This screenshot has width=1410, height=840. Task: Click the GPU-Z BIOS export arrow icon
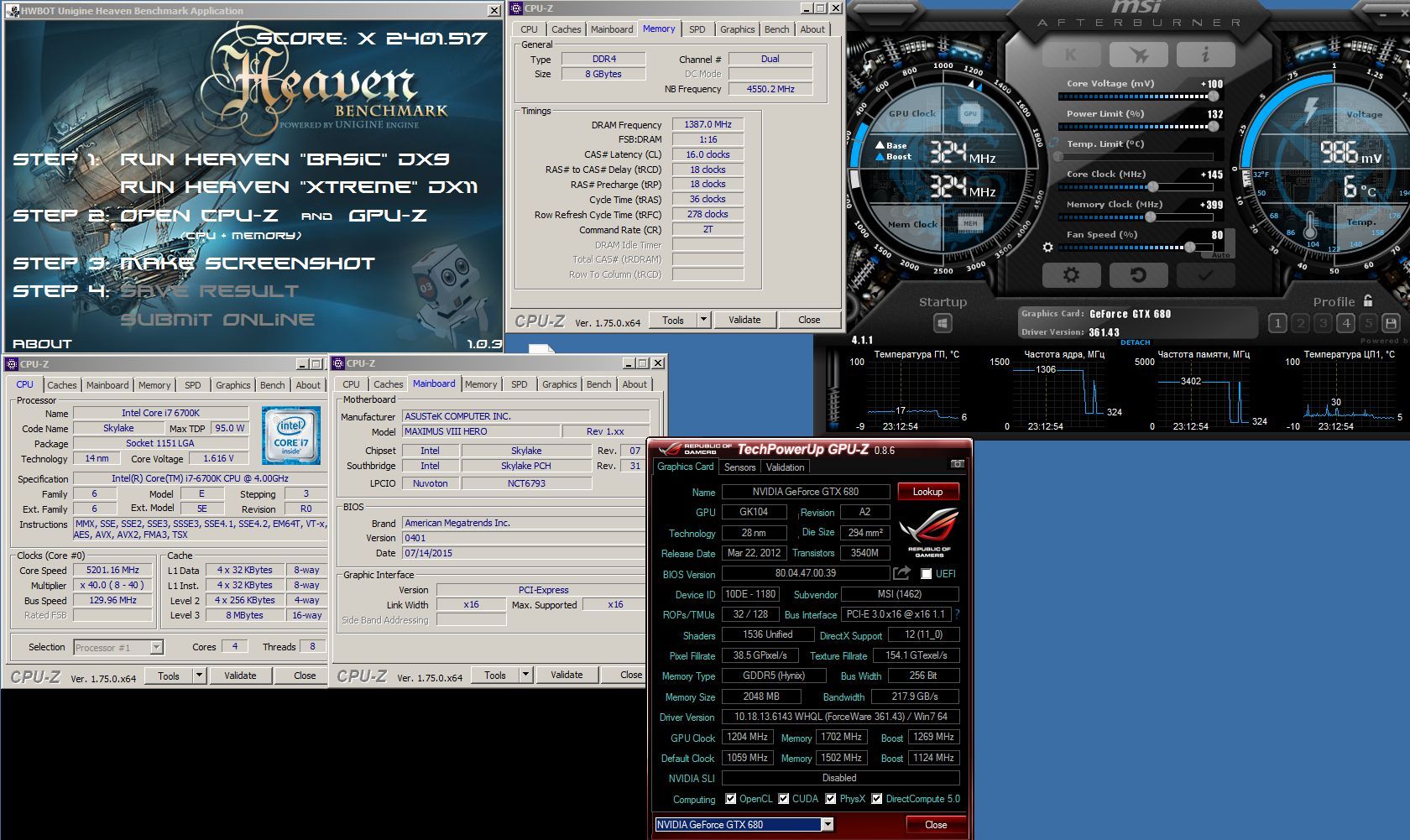pos(901,573)
